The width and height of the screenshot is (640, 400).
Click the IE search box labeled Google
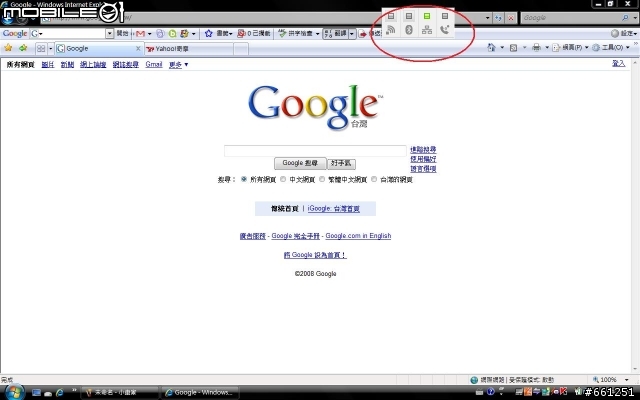tap(570, 18)
